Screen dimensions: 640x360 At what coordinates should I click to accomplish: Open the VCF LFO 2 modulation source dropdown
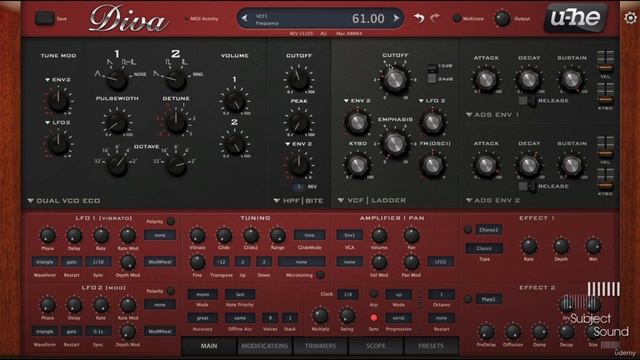432,101
